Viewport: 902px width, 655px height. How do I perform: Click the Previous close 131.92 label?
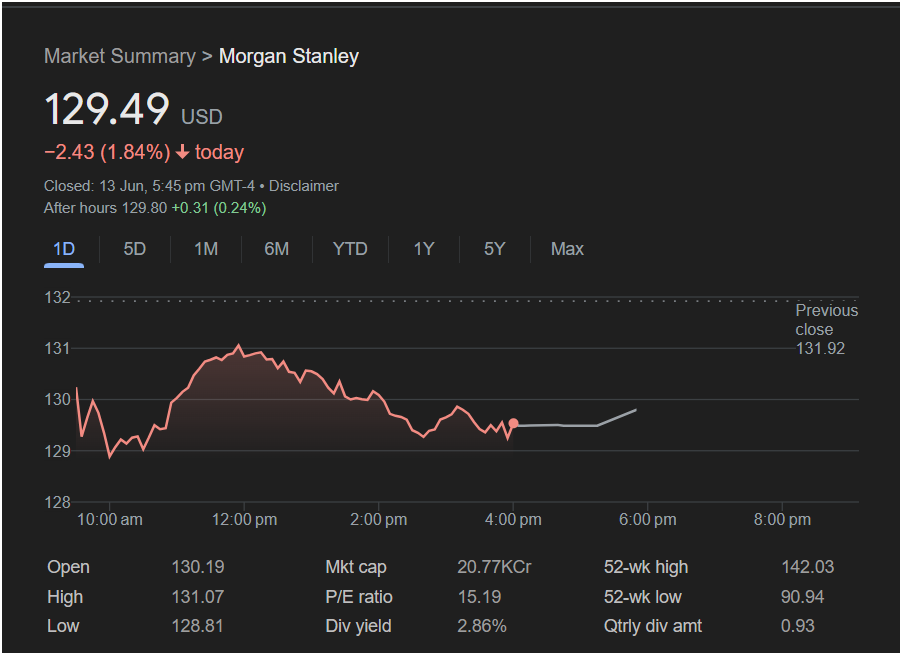point(826,329)
